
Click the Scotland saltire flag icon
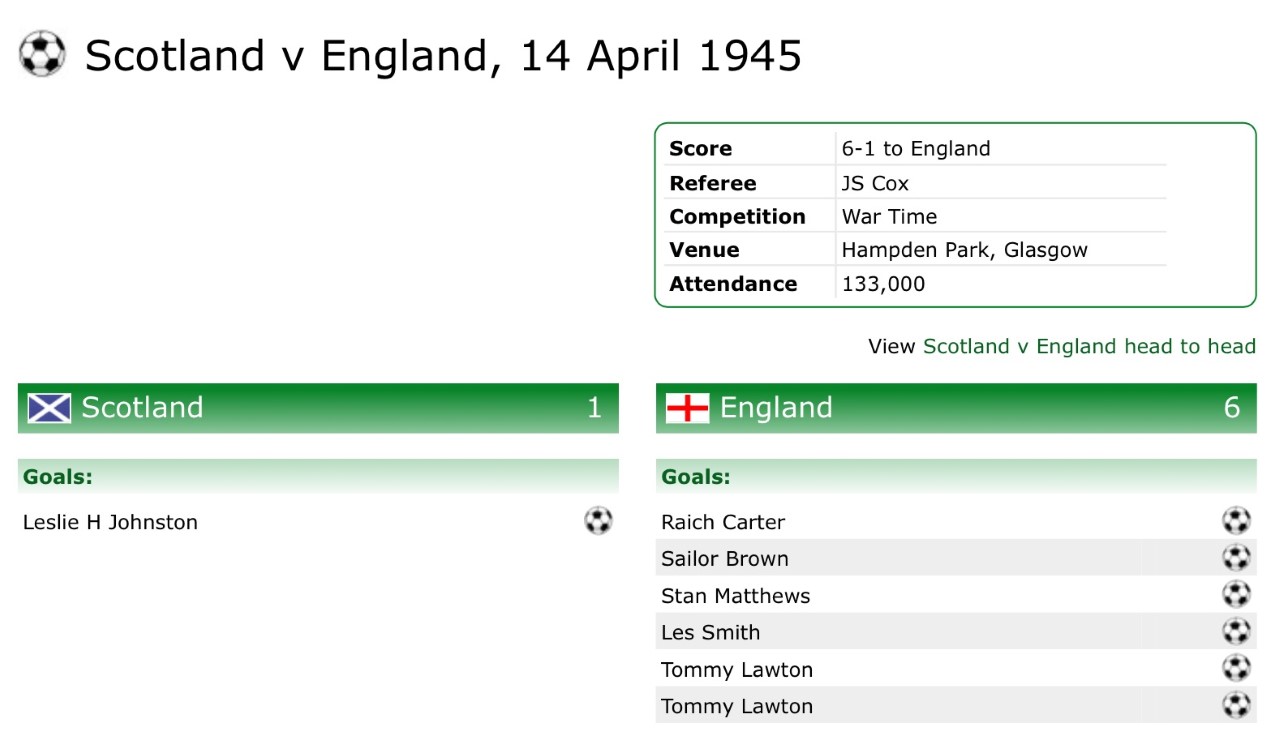click(x=49, y=408)
